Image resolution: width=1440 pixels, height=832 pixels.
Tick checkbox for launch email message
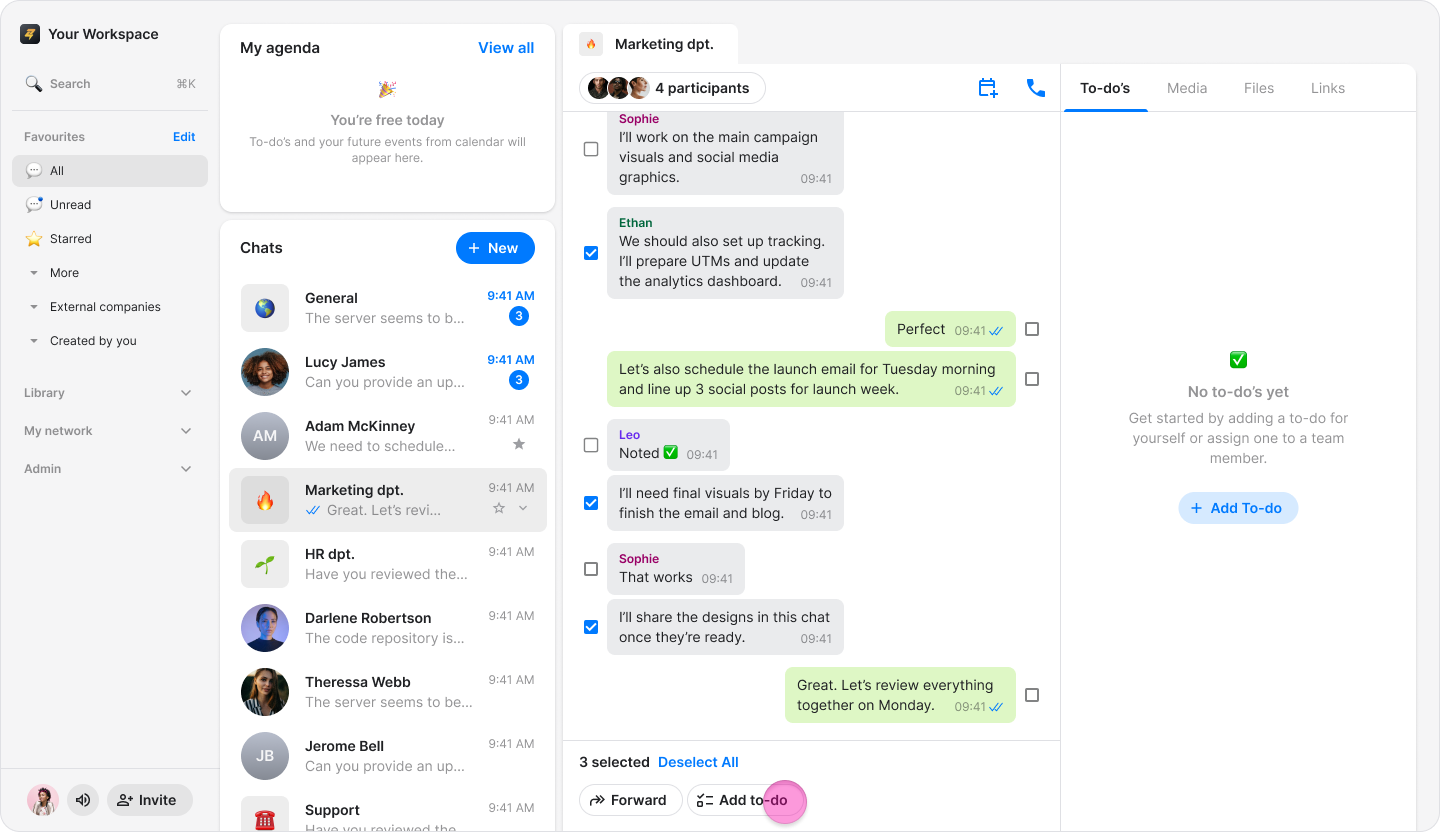1032,379
